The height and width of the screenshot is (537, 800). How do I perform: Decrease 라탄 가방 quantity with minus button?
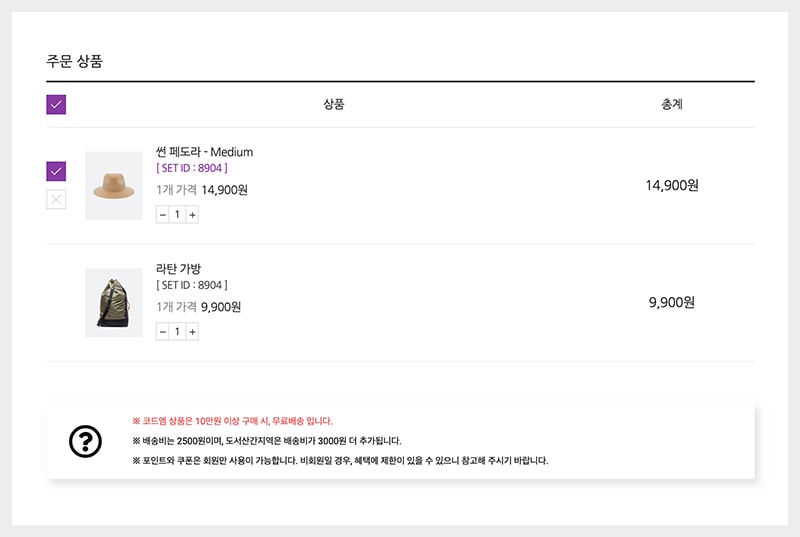tap(162, 331)
